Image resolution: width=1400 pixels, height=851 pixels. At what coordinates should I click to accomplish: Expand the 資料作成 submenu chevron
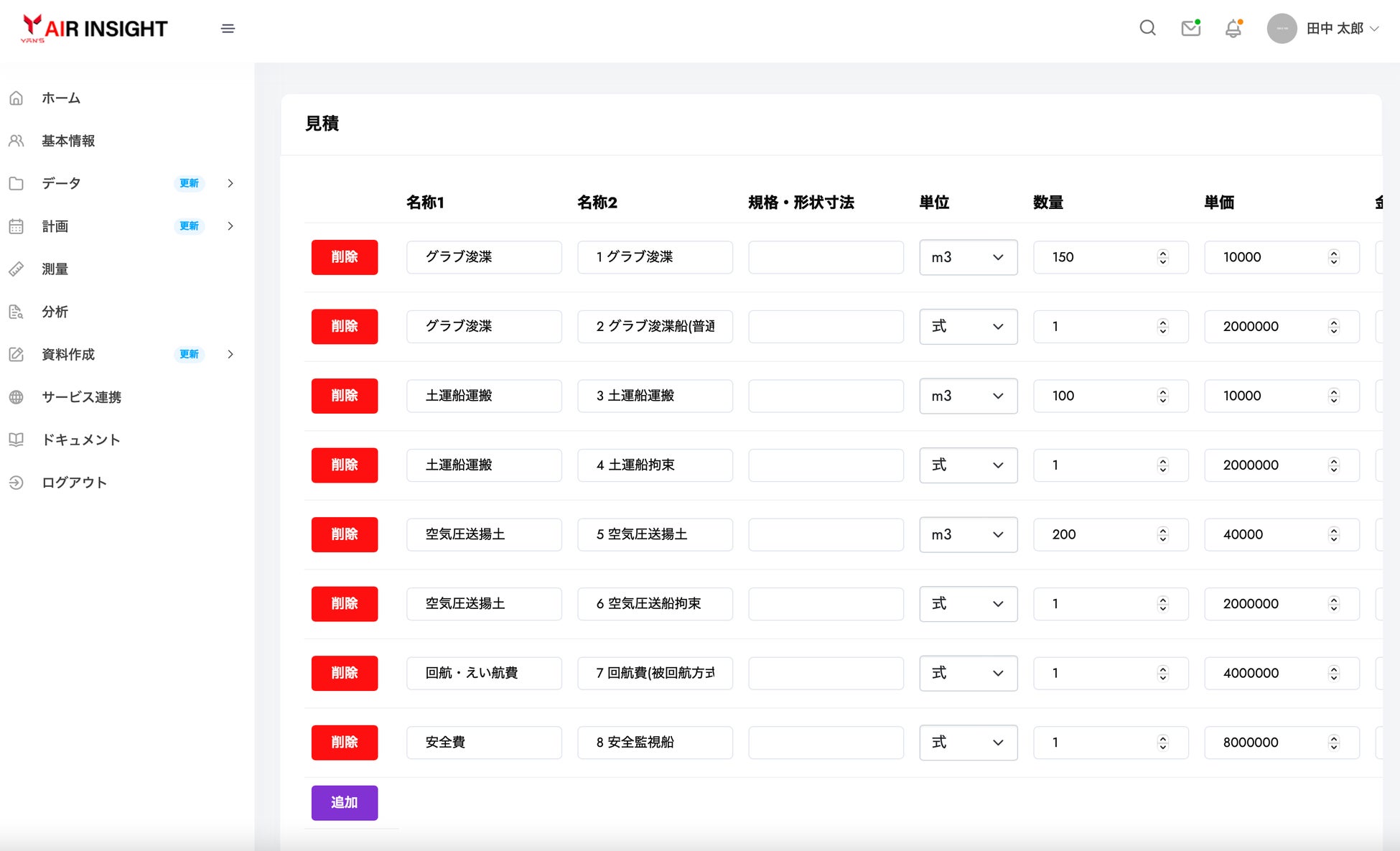tap(230, 354)
